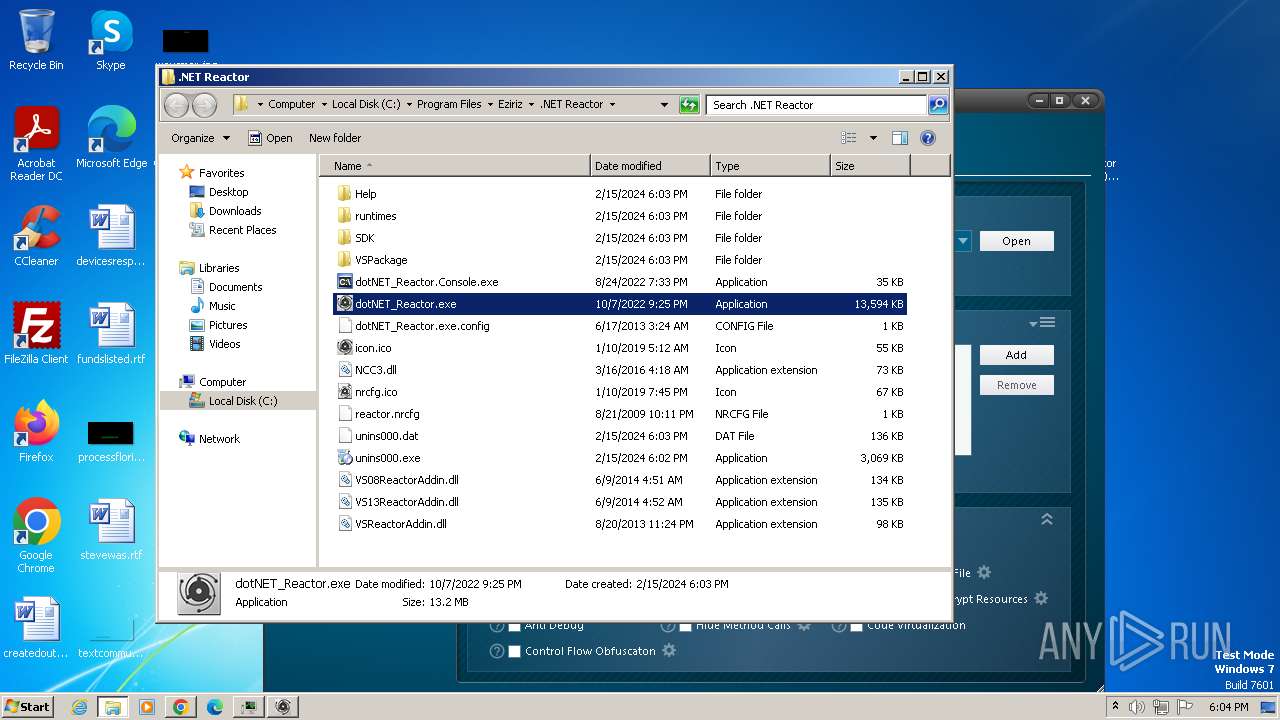Viewport: 1280px width, 720px height.
Task: Show hidden system tray icons
Action: (x=1116, y=706)
